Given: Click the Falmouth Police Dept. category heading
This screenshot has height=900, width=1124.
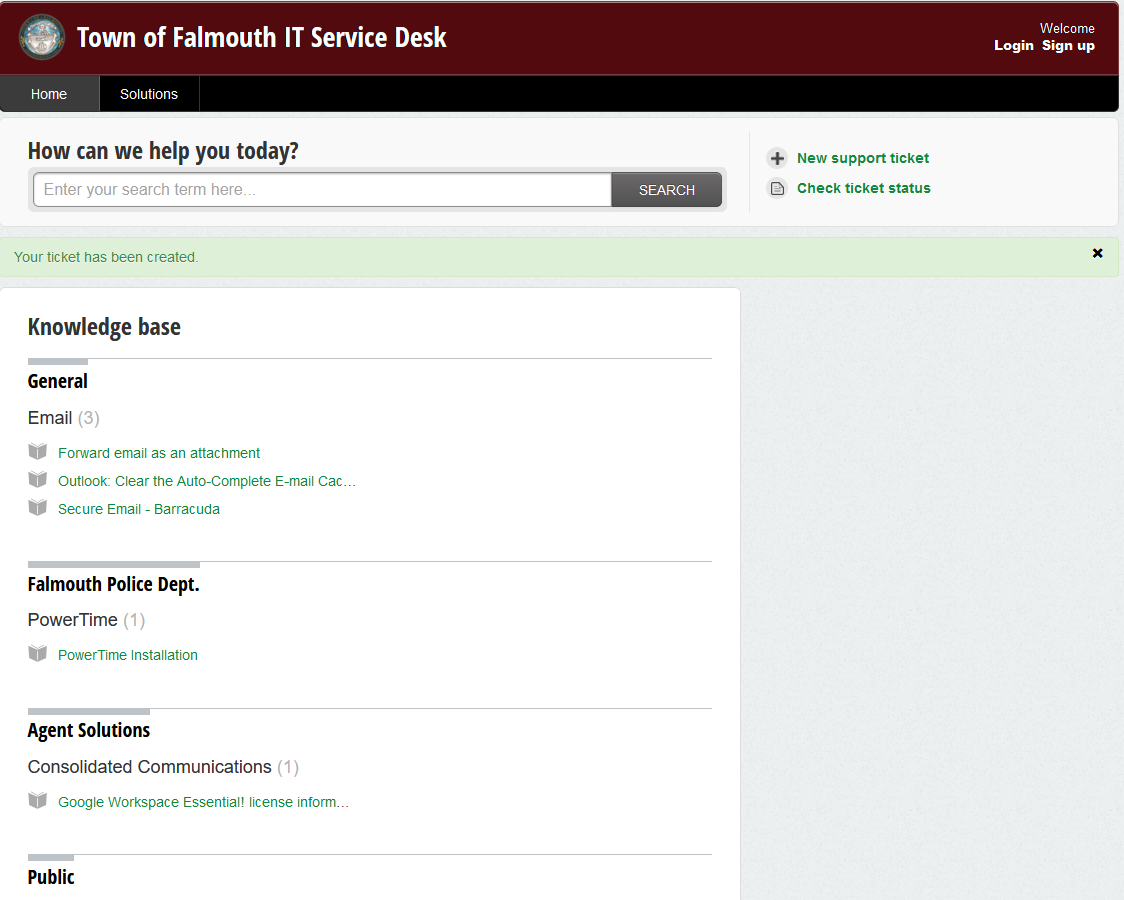Looking at the screenshot, I should coord(113,585).
